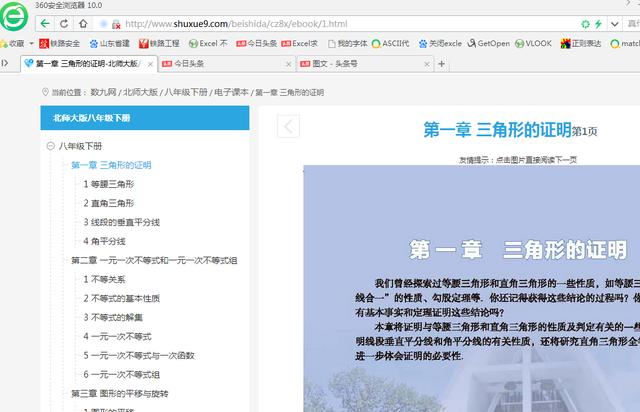The width and height of the screenshot is (640, 412).
Task: Open section 3 线段的垂直平分线
Action: tap(122, 222)
